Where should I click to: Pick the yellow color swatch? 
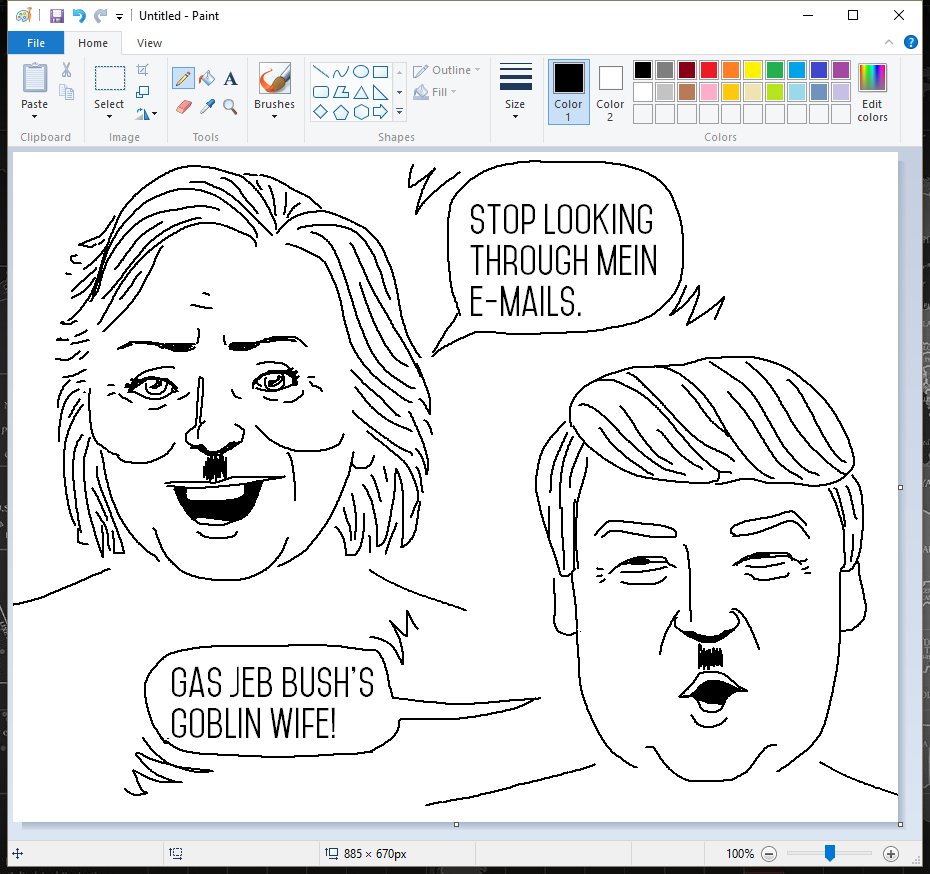(753, 70)
